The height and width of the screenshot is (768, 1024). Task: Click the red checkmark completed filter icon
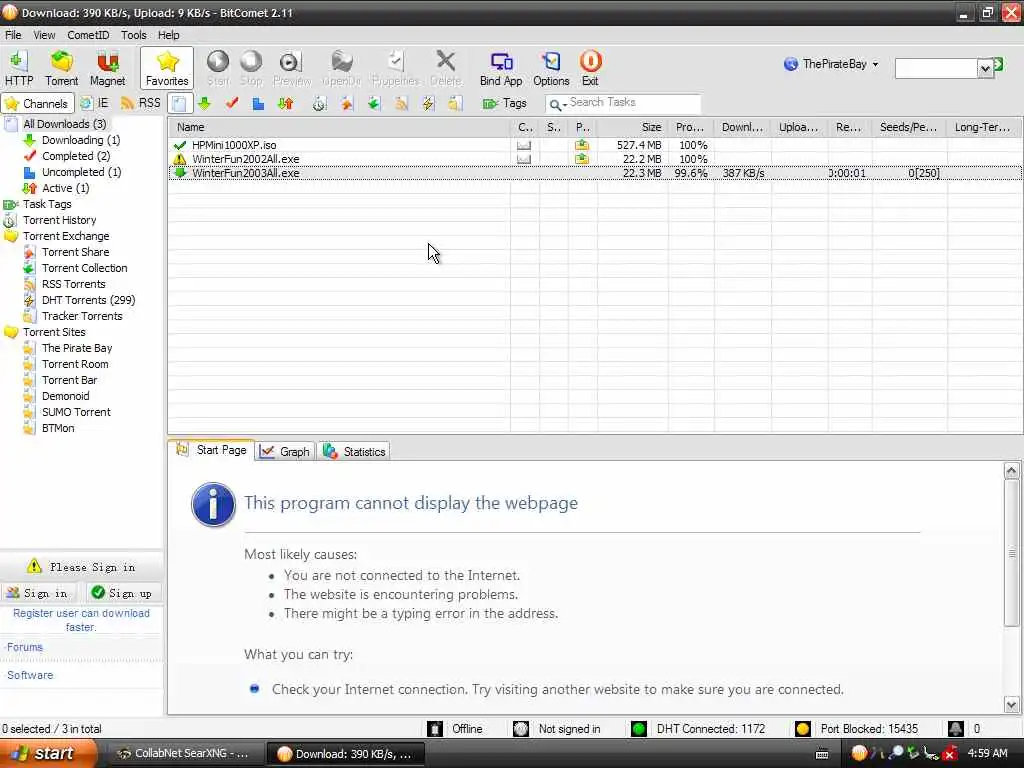pyautogui.click(x=232, y=103)
